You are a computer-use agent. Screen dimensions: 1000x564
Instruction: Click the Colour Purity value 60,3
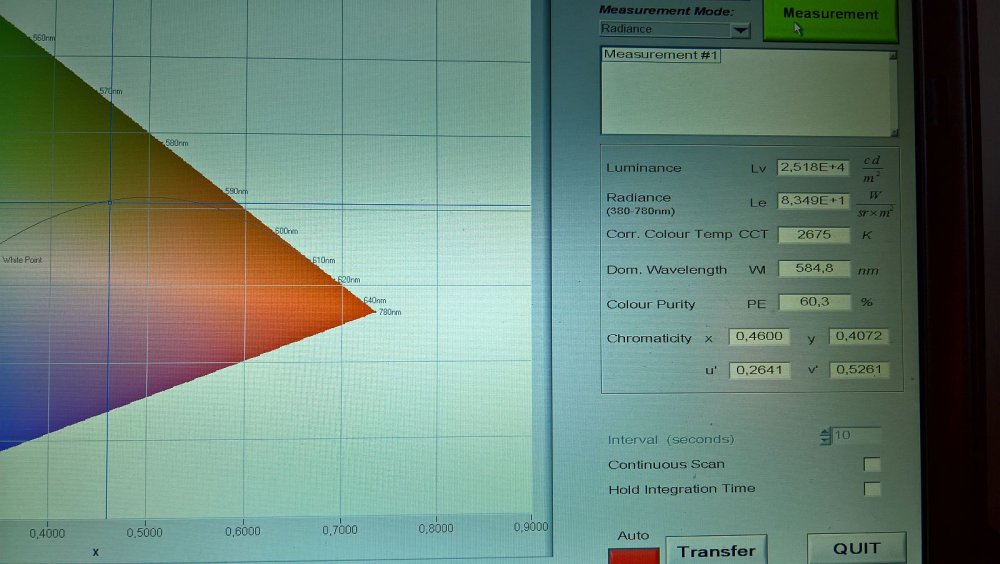click(812, 303)
